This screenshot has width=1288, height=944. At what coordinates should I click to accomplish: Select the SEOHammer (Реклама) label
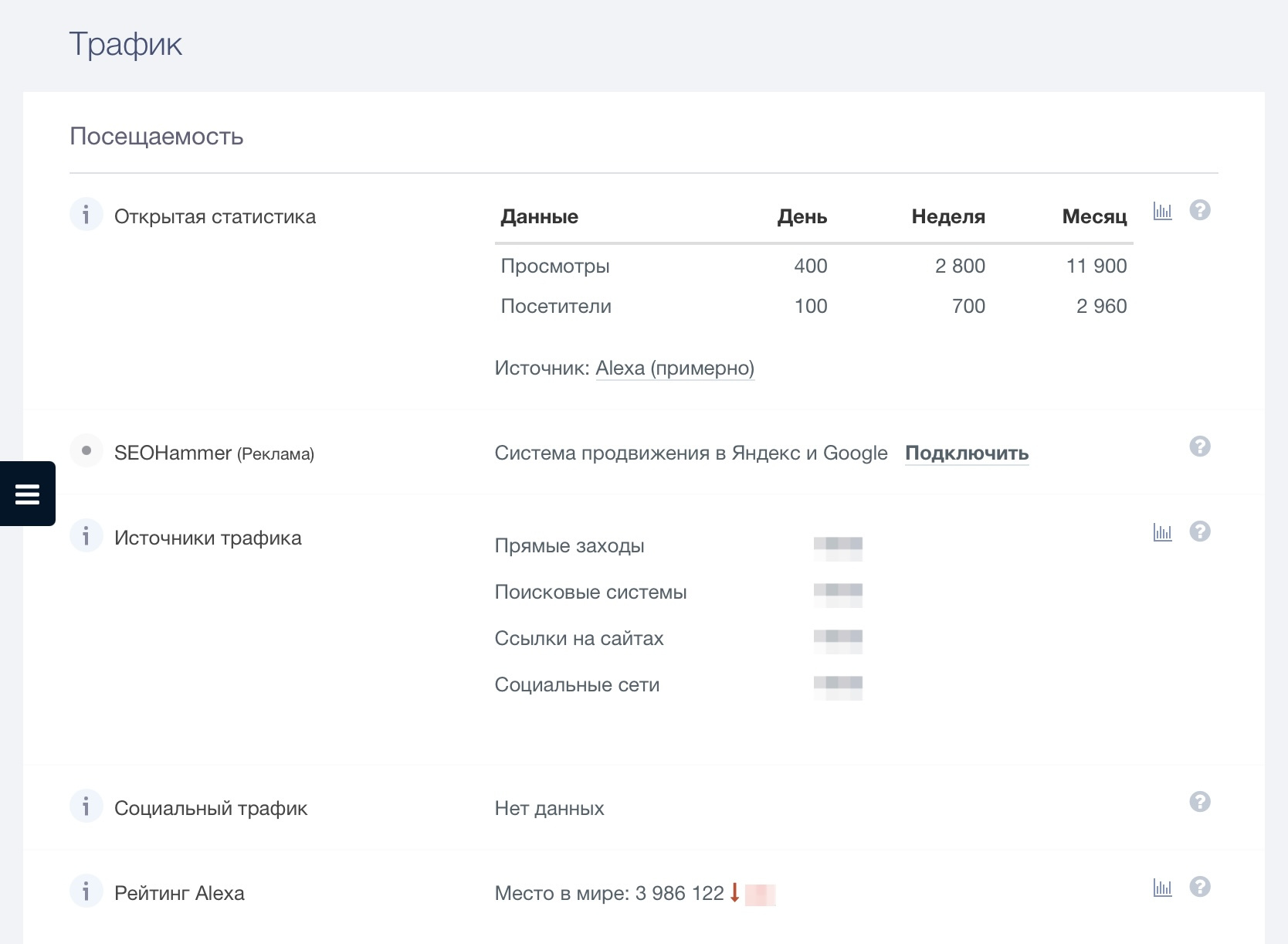[214, 453]
